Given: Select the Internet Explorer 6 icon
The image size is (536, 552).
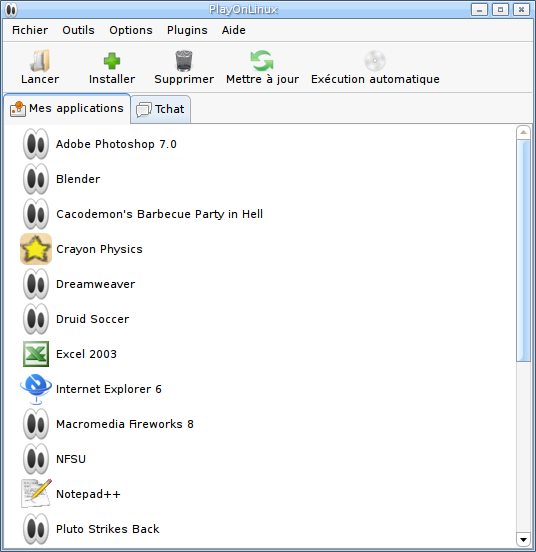Looking at the screenshot, I should pyautogui.click(x=36, y=389).
